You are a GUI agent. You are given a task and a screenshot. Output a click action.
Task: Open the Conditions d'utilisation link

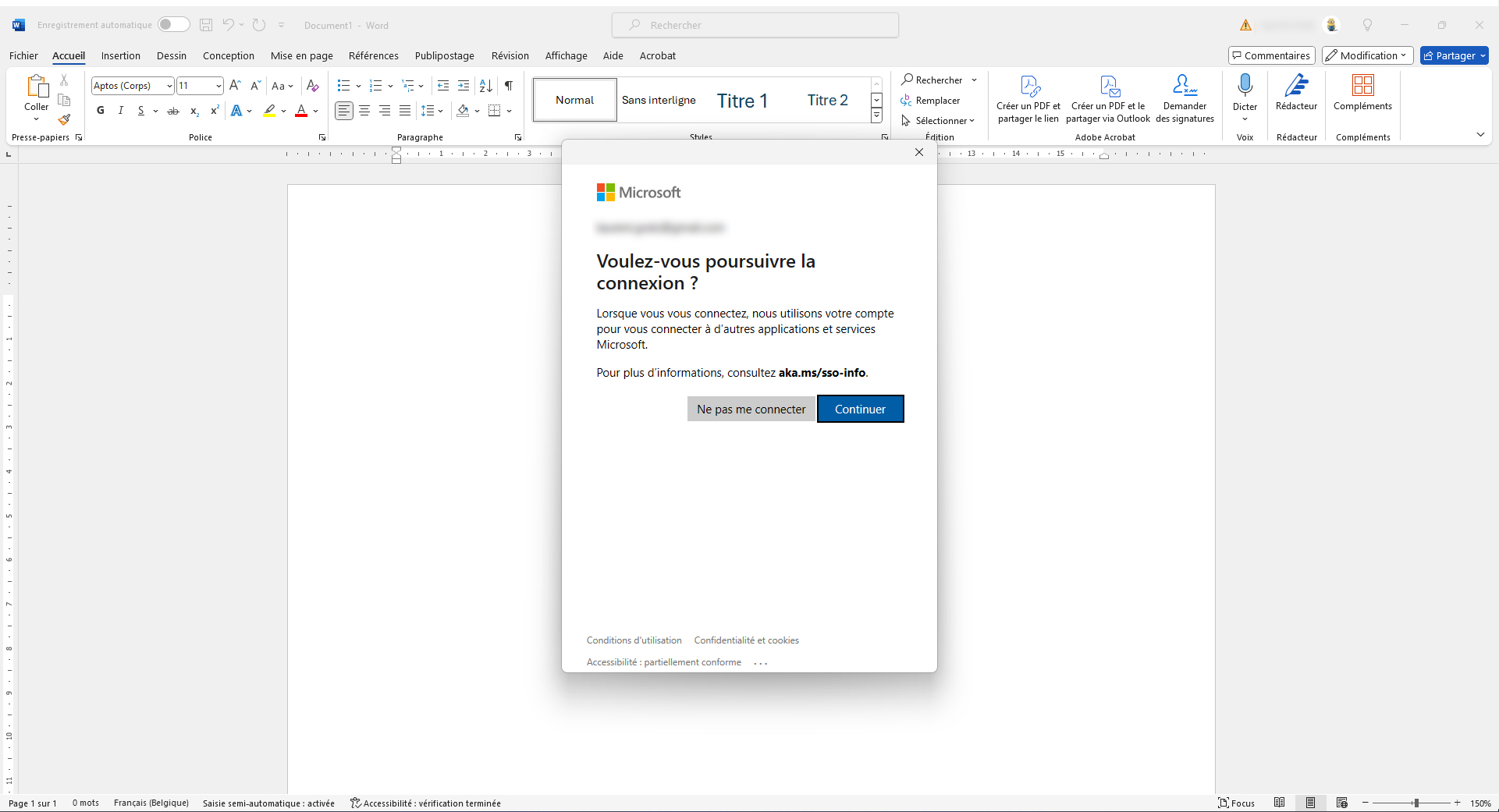tap(634, 640)
